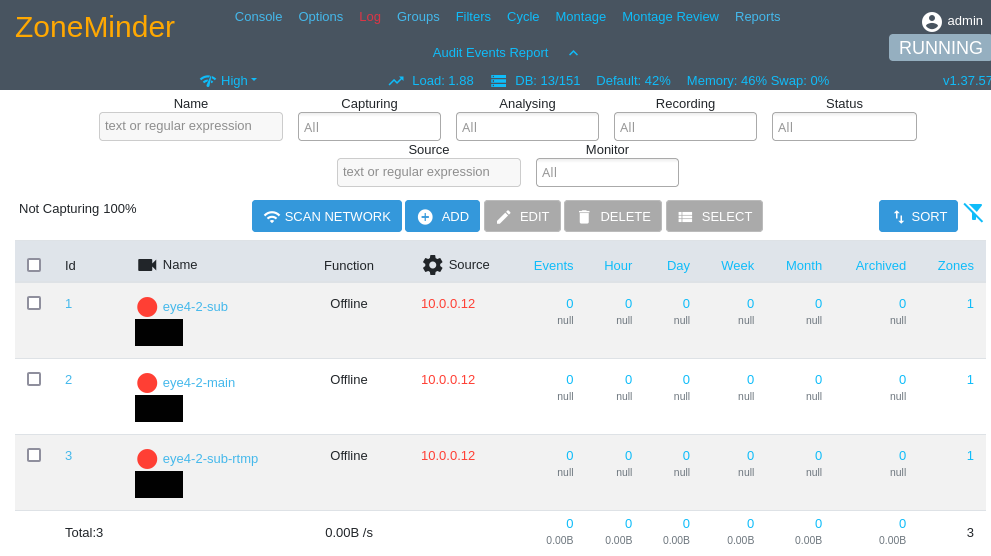Open thumbnail of eye4-2-sub monitor
The width and height of the screenshot is (991, 556).
(159, 332)
